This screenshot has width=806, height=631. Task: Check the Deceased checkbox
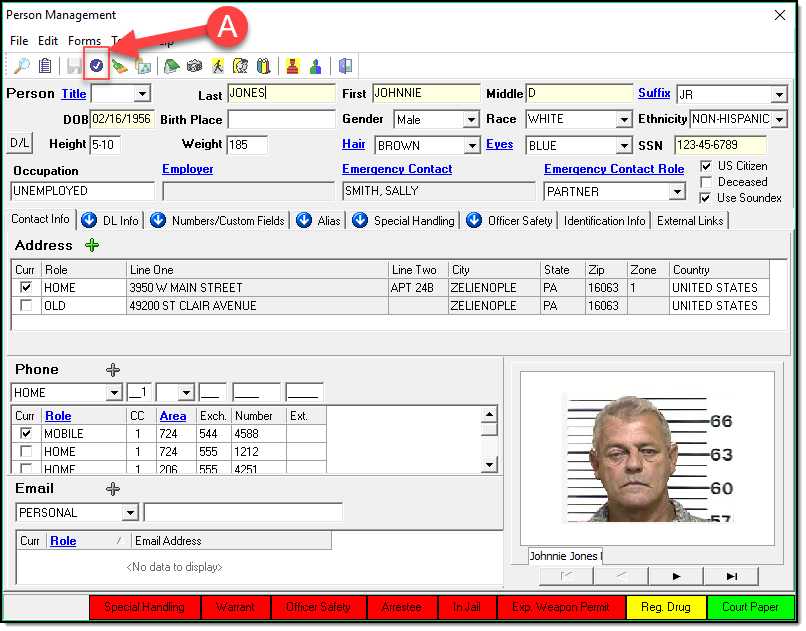pyautogui.click(x=706, y=182)
